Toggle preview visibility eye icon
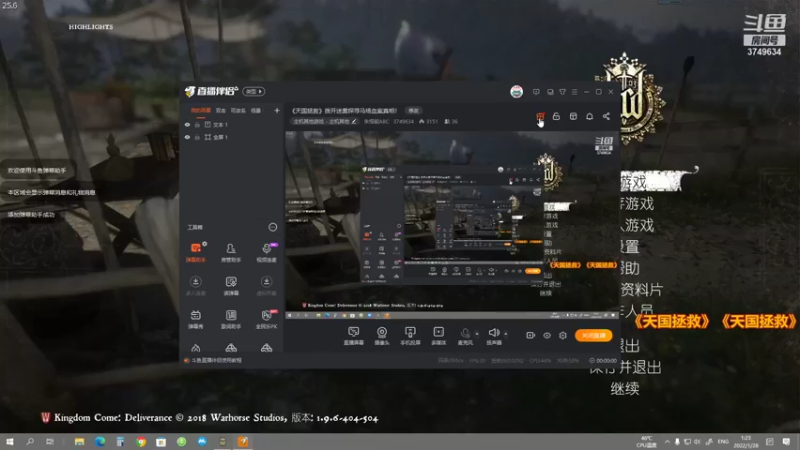Screen dimensions: 800x450 click(x=547, y=335)
